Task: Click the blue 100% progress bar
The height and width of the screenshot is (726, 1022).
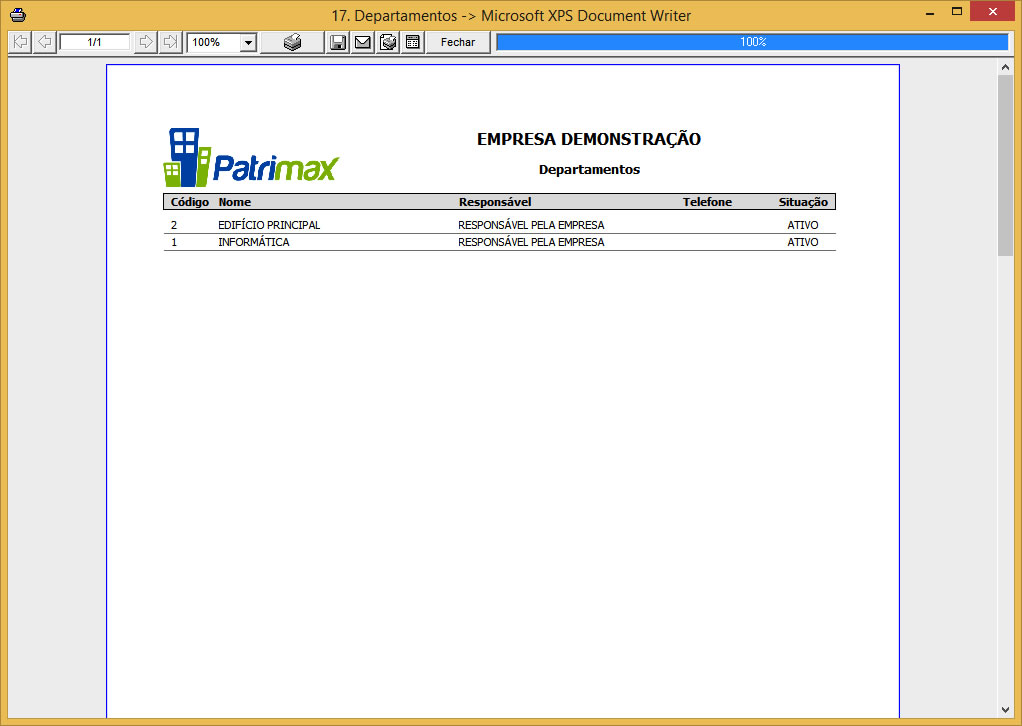Action: click(752, 42)
